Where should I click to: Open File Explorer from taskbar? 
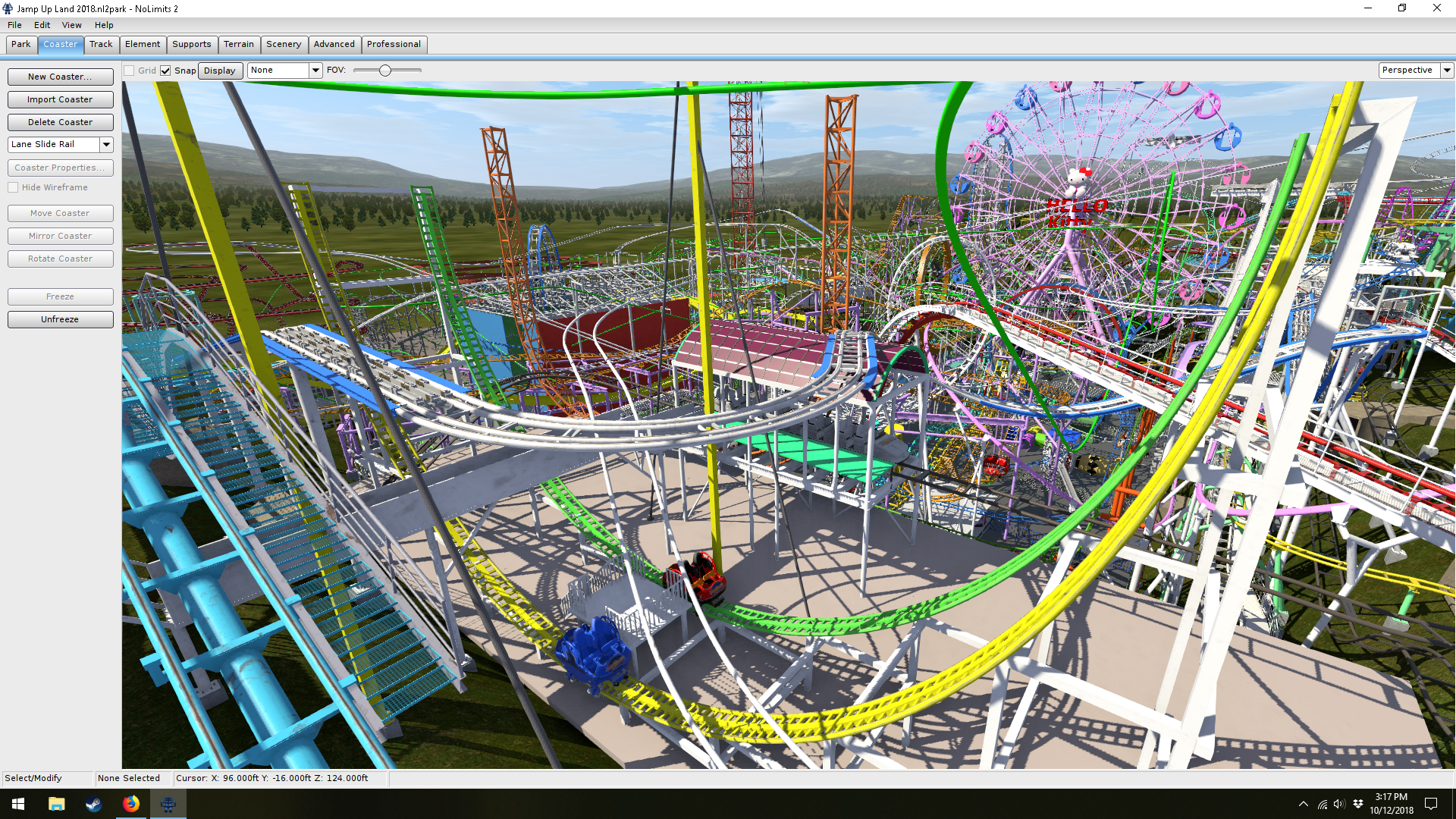pyautogui.click(x=56, y=804)
